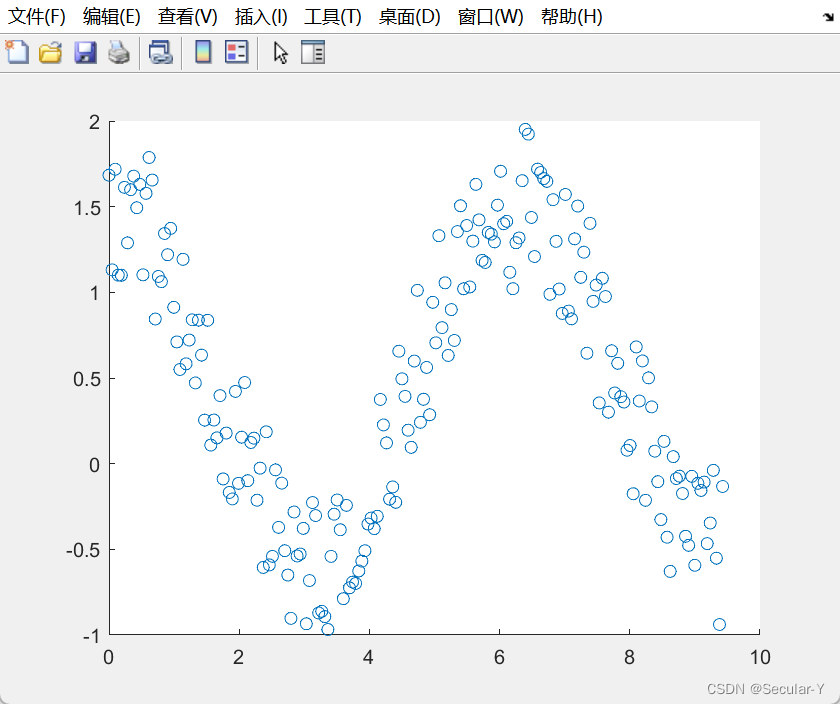Click the x-axis tick label 4
Viewport: 840px width, 704px height.
(368, 657)
